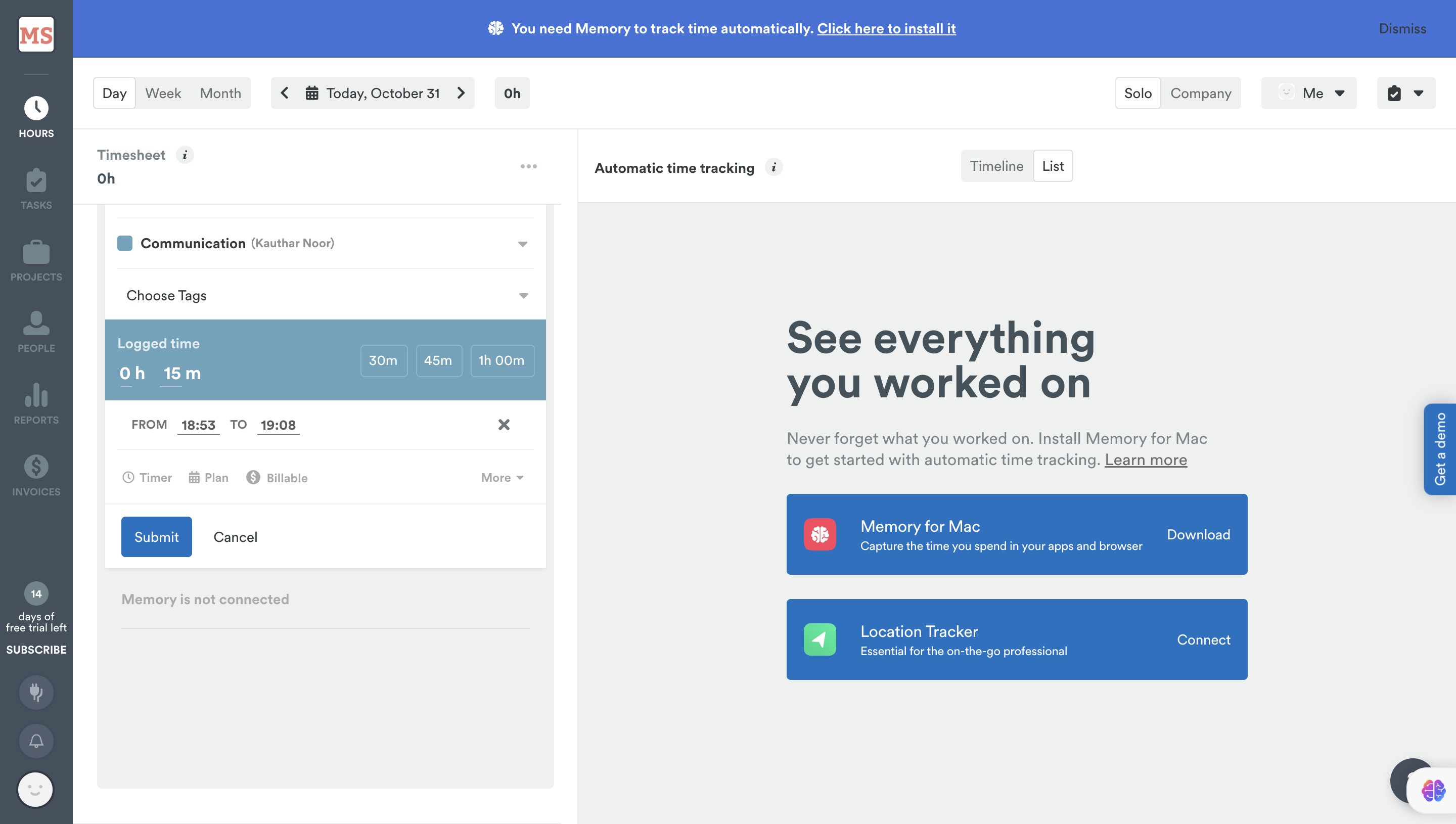Open the Learn more link
The height and width of the screenshot is (824, 1456).
pyautogui.click(x=1146, y=460)
